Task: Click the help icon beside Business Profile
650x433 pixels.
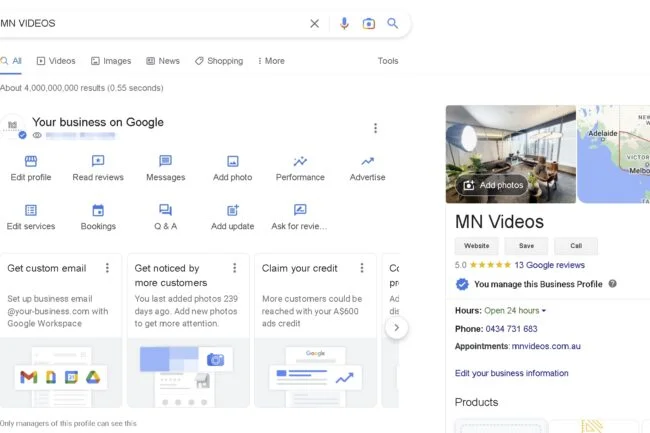Action: (x=612, y=284)
